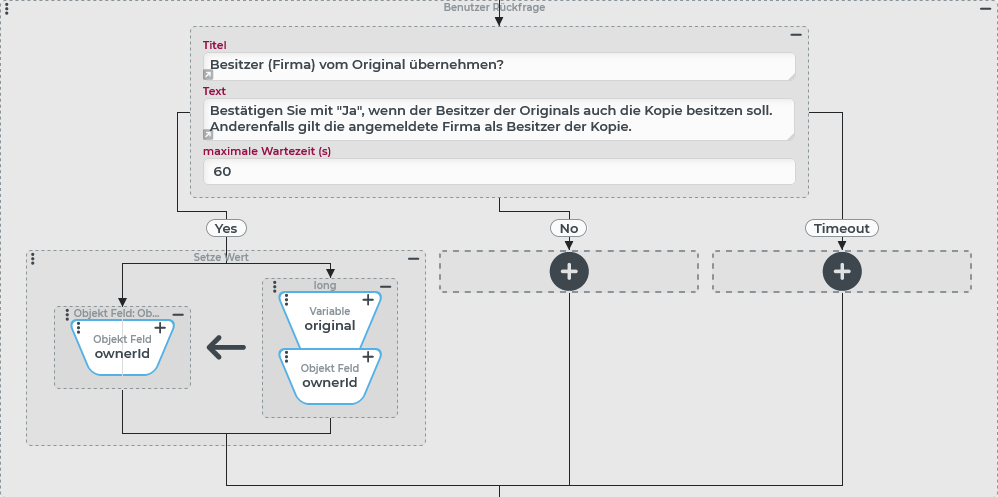Image resolution: width=998 pixels, height=497 pixels.
Task: Click into the Titel input field
Action: (x=498, y=65)
